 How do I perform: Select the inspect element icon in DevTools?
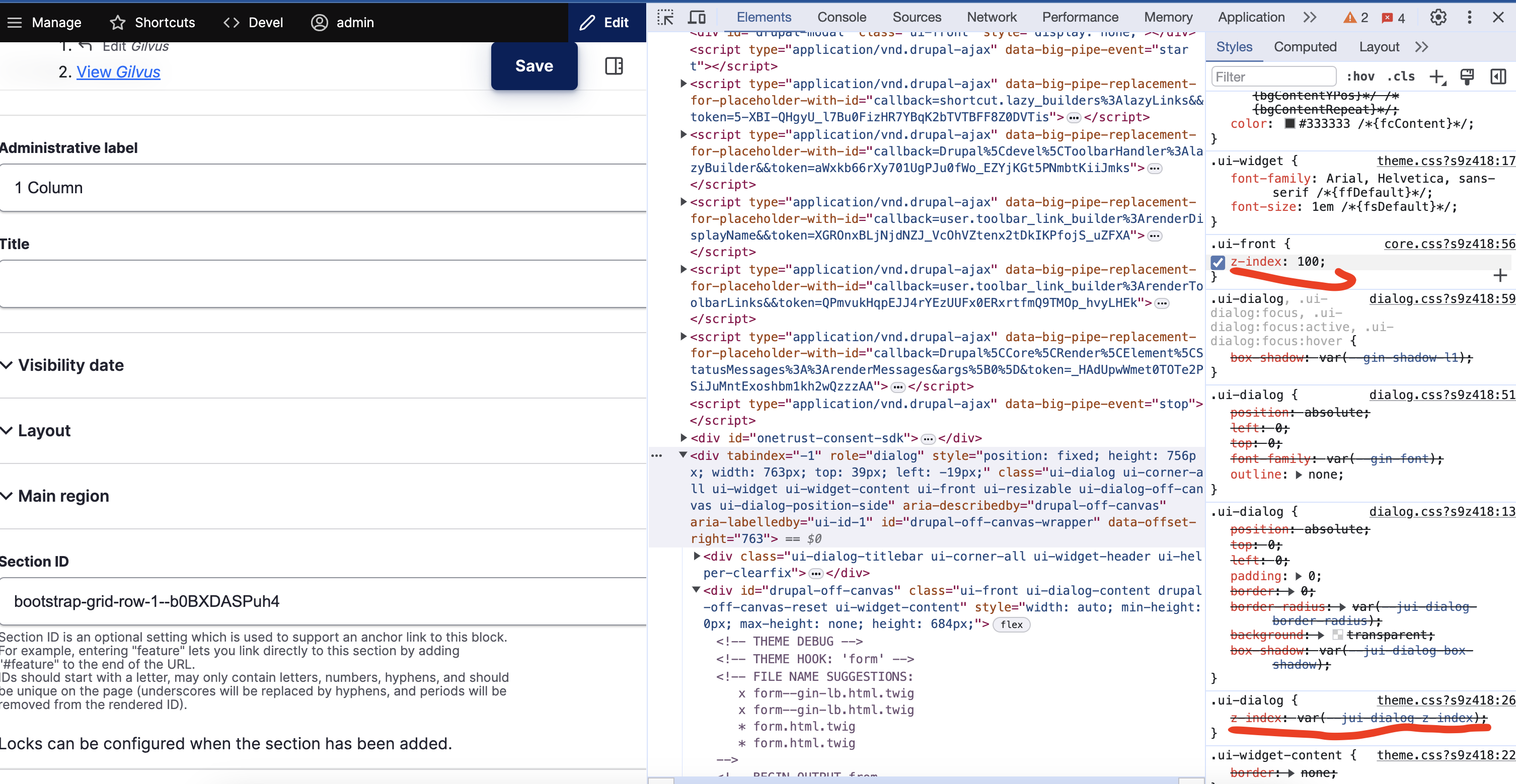point(665,17)
